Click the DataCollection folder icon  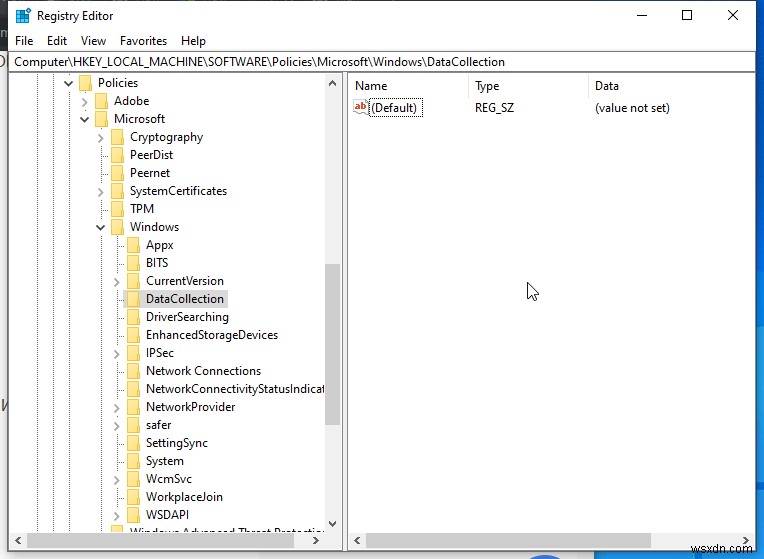click(x=134, y=299)
